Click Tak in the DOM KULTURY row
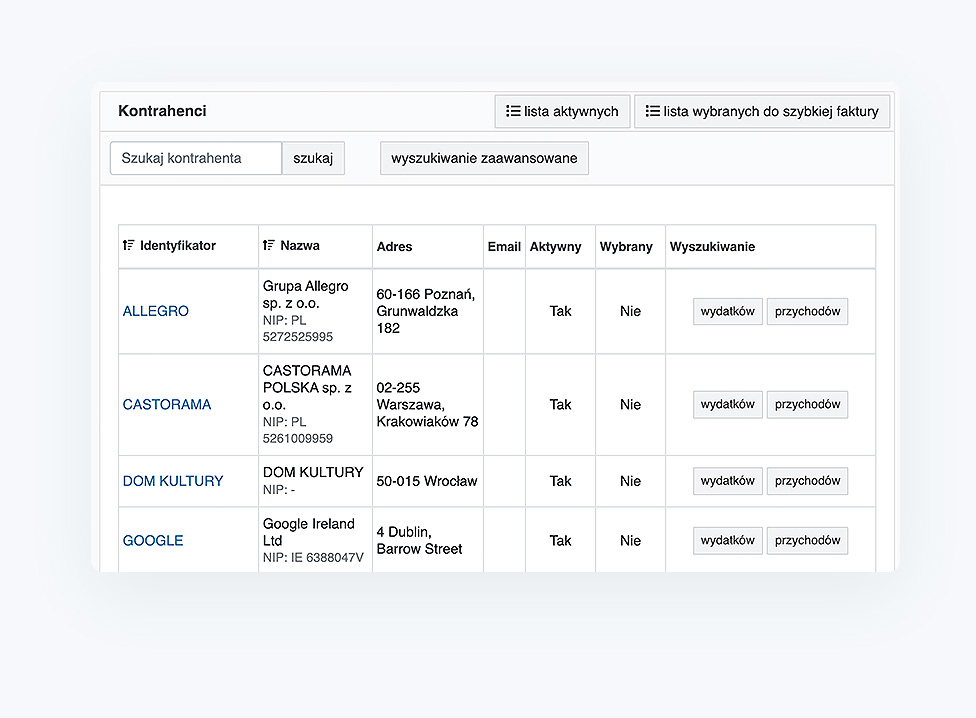Image resolution: width=976 pixels, height=718 pixels. 560,481
